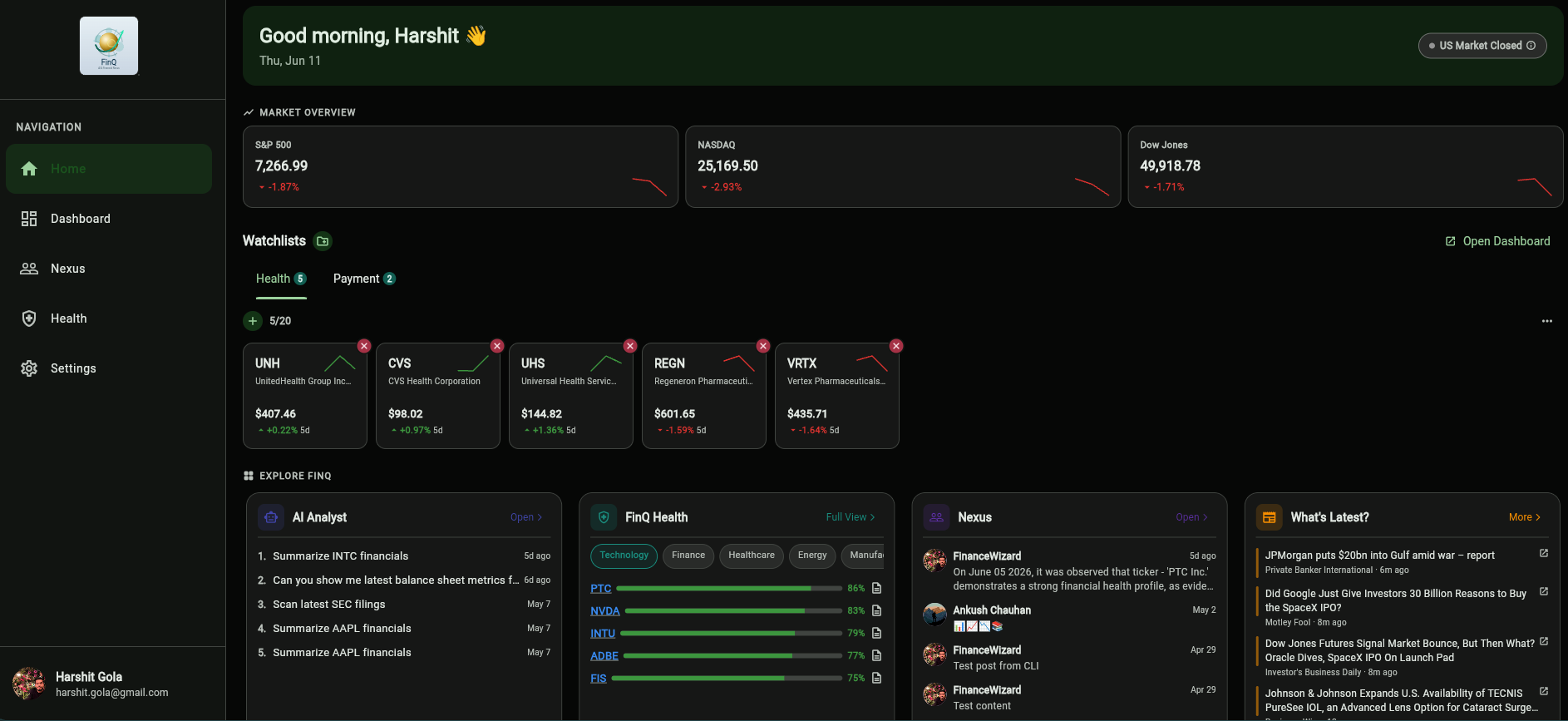Screen dimensions: 1568x721
Task: Click the info icon in US Market Closed badge
Action: coord(1531,46)
